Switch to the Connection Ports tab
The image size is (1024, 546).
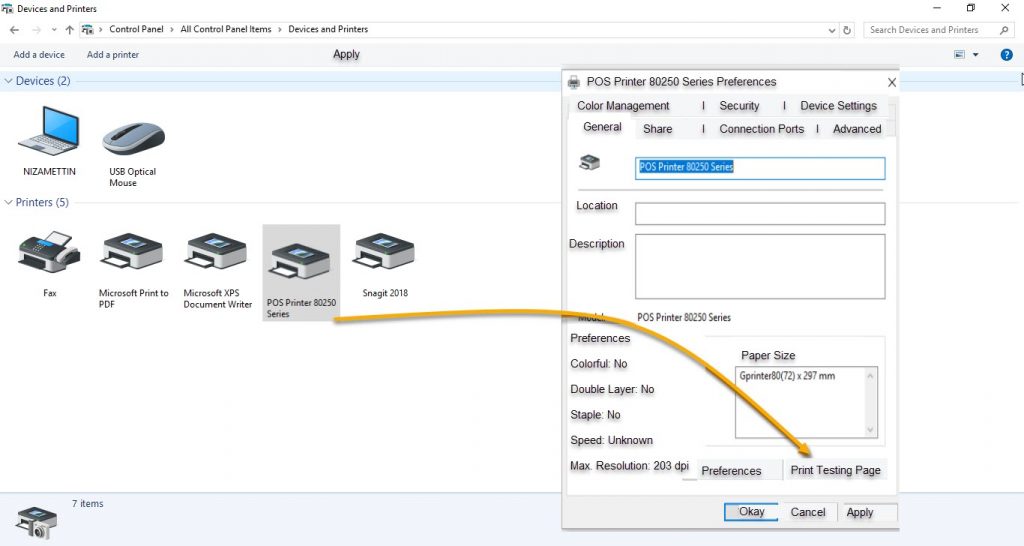[761, 129]
